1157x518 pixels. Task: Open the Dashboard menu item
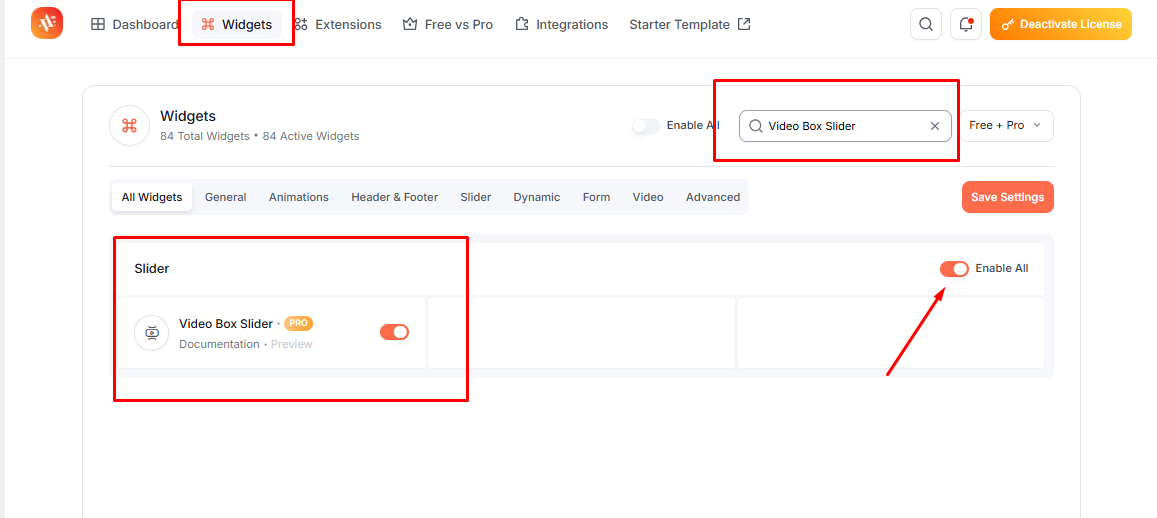pos(134,24)
